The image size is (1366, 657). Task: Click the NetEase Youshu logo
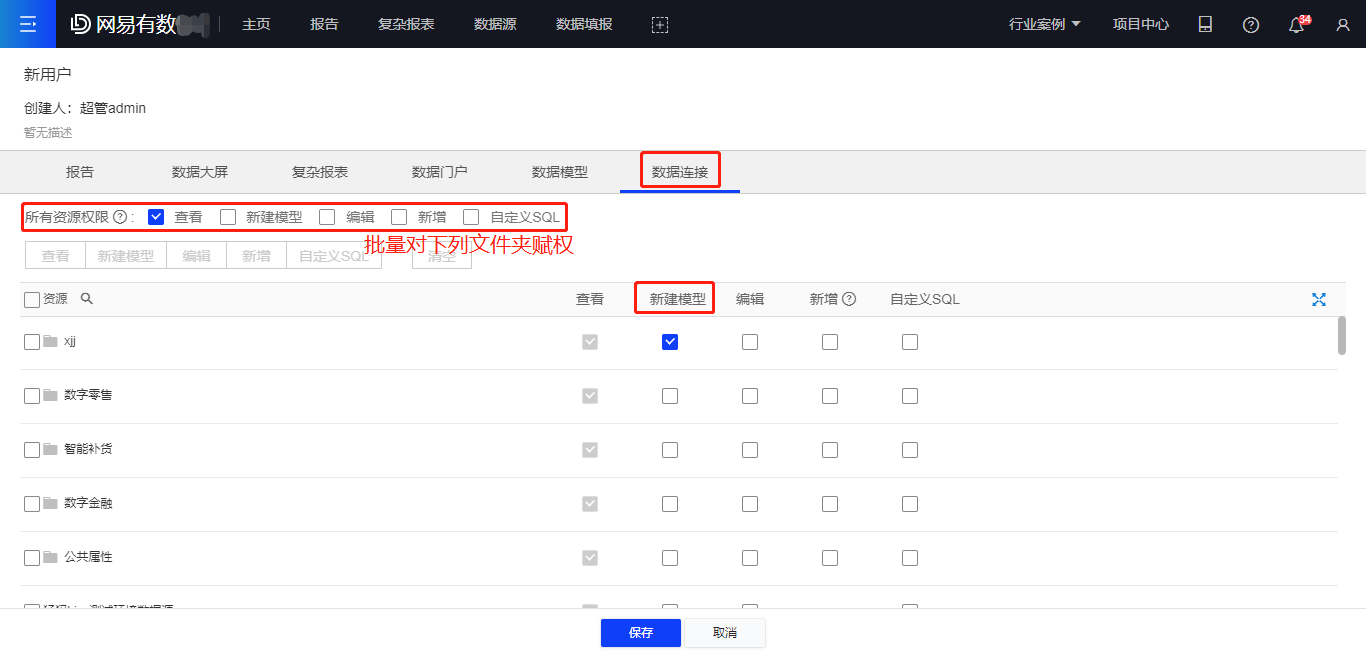click(x=122, y=24)
